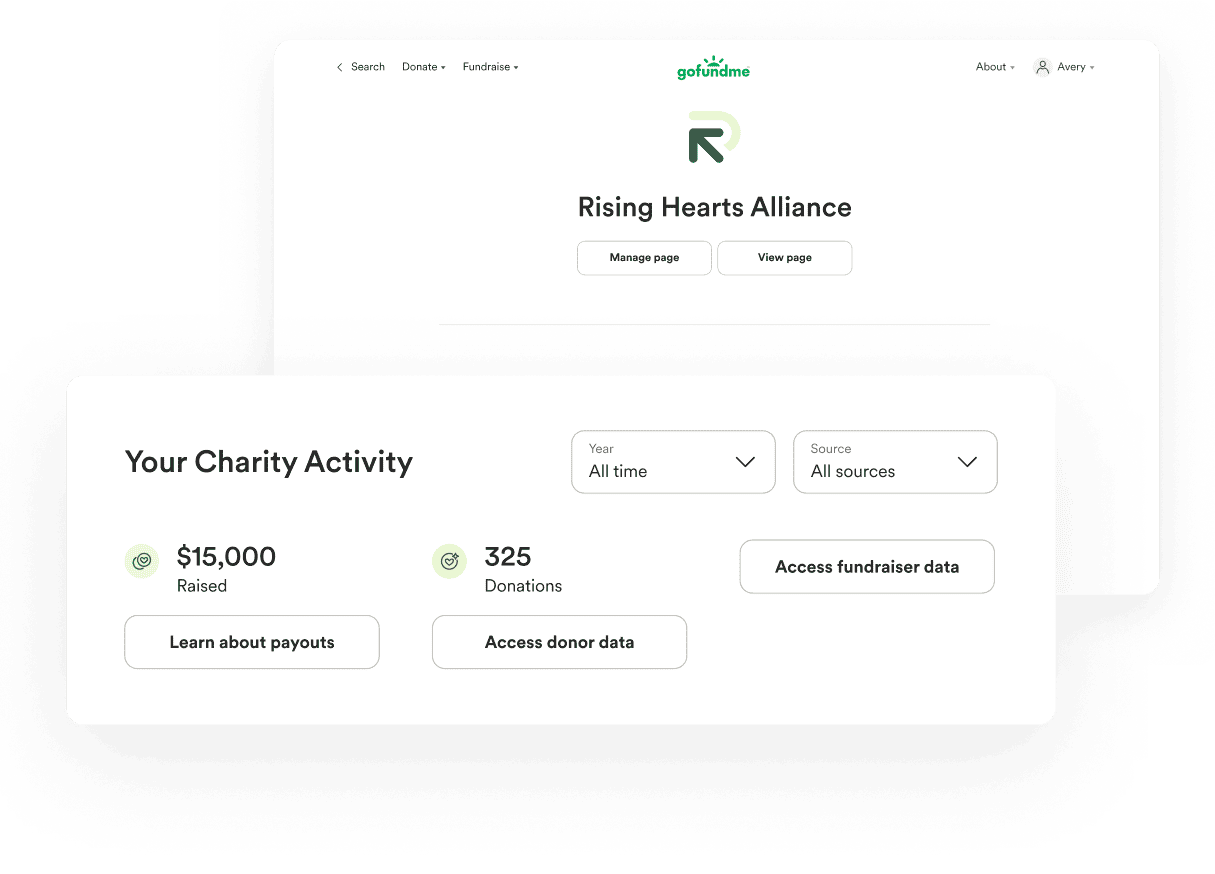The width and height of the screenshot is (1215, 874).
Task: Click the Manage page button
Action: click(x=644, y=257)
